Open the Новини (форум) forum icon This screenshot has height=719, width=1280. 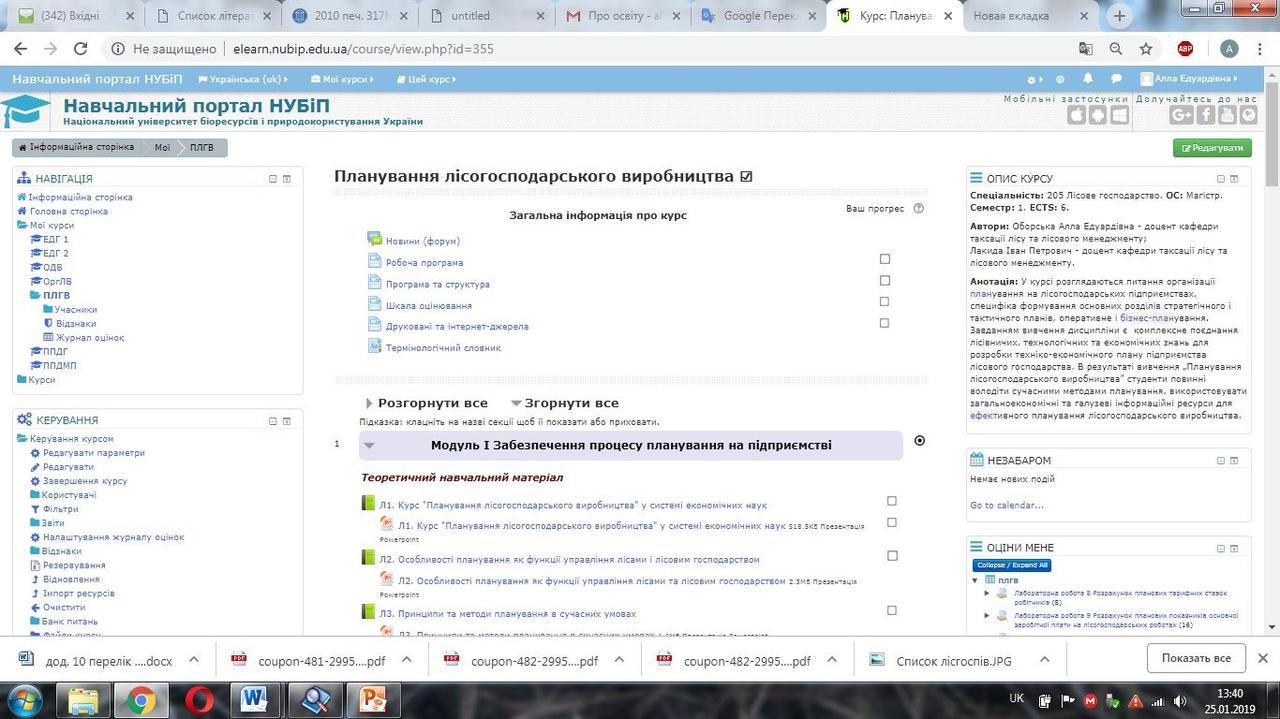click(x=374, y=240)
